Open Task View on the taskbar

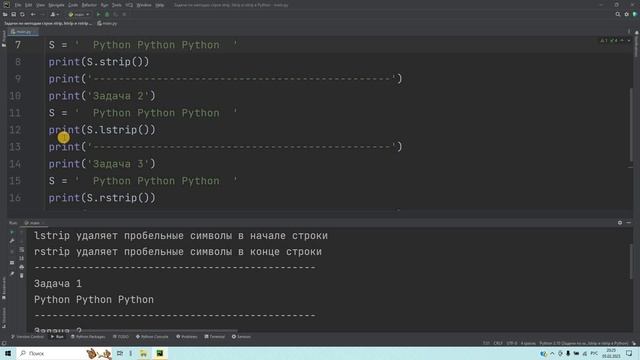(120, 353)
